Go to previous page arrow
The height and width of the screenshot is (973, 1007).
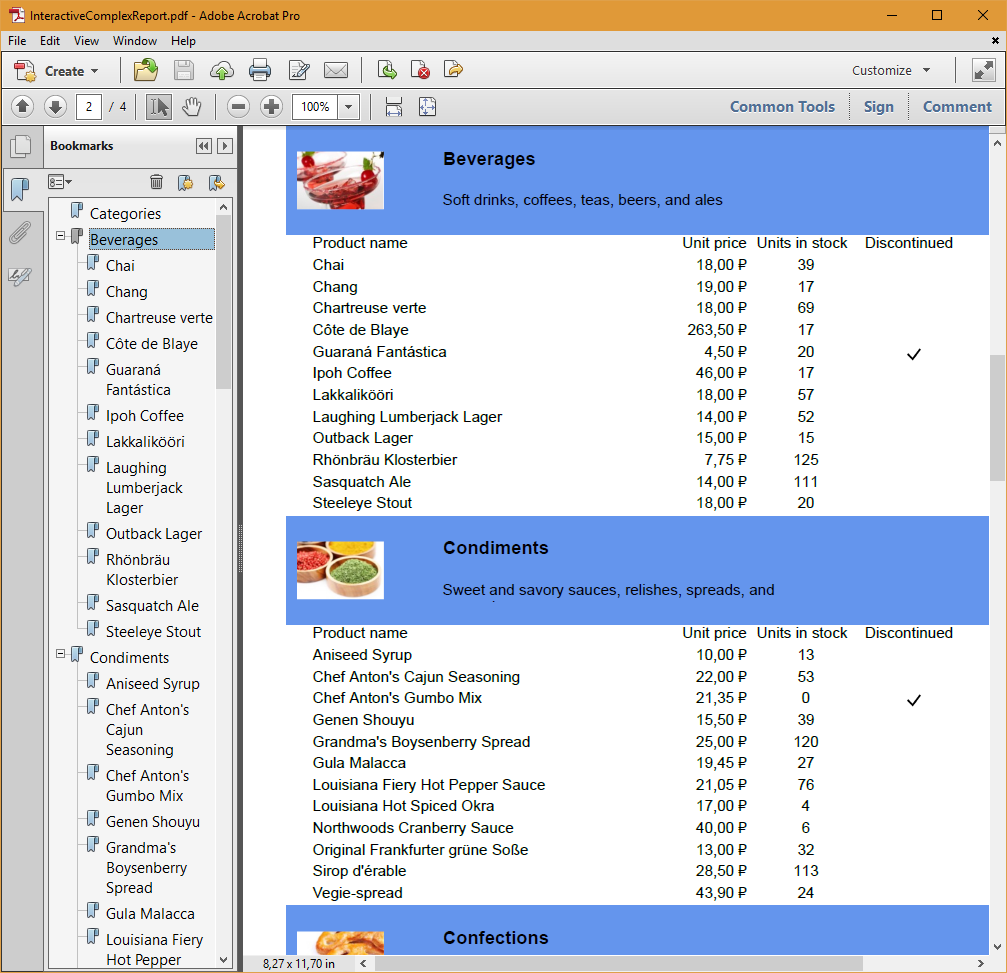point(22,107)
